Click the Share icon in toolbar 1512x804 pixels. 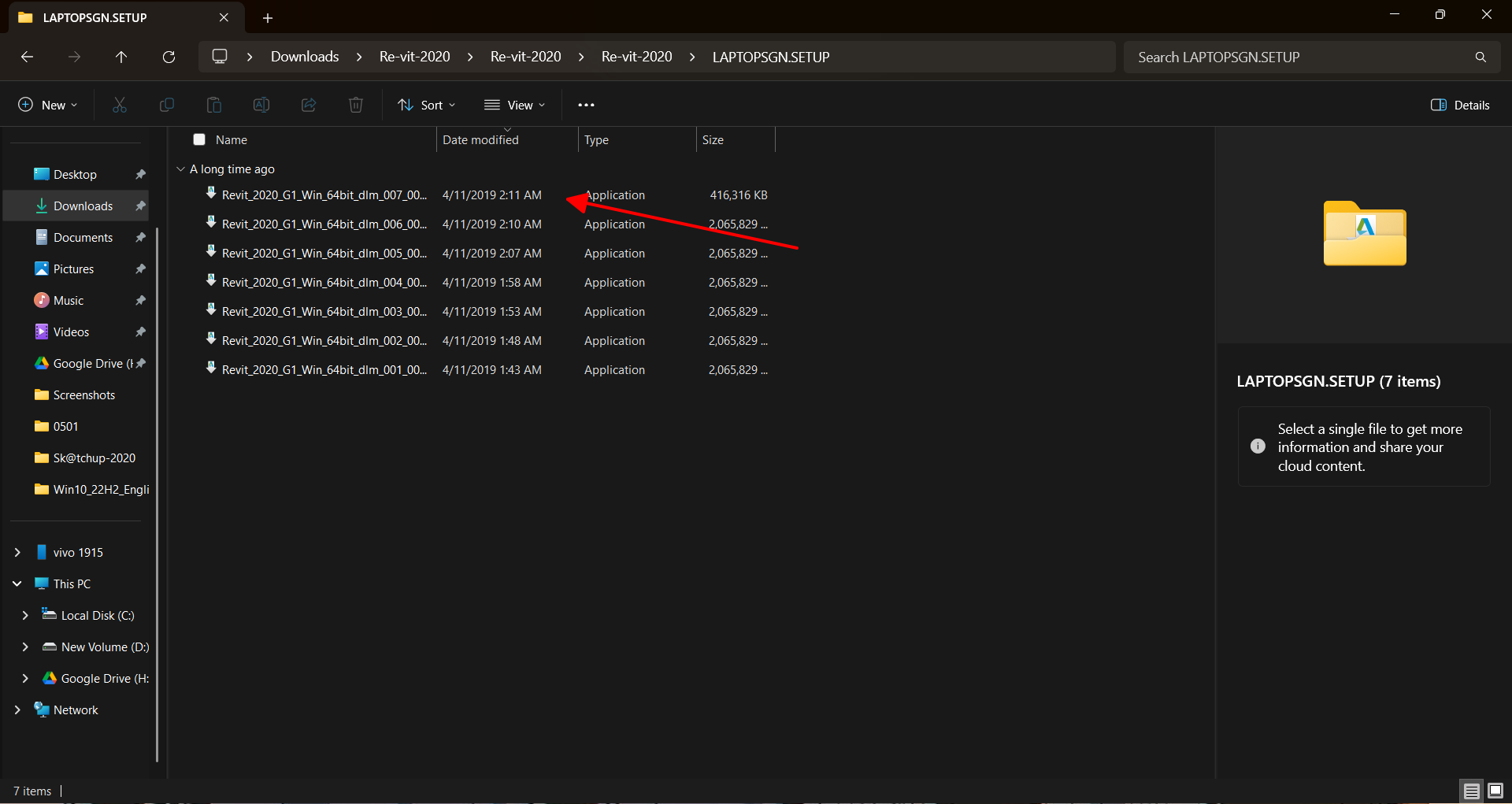pos(309,105)
